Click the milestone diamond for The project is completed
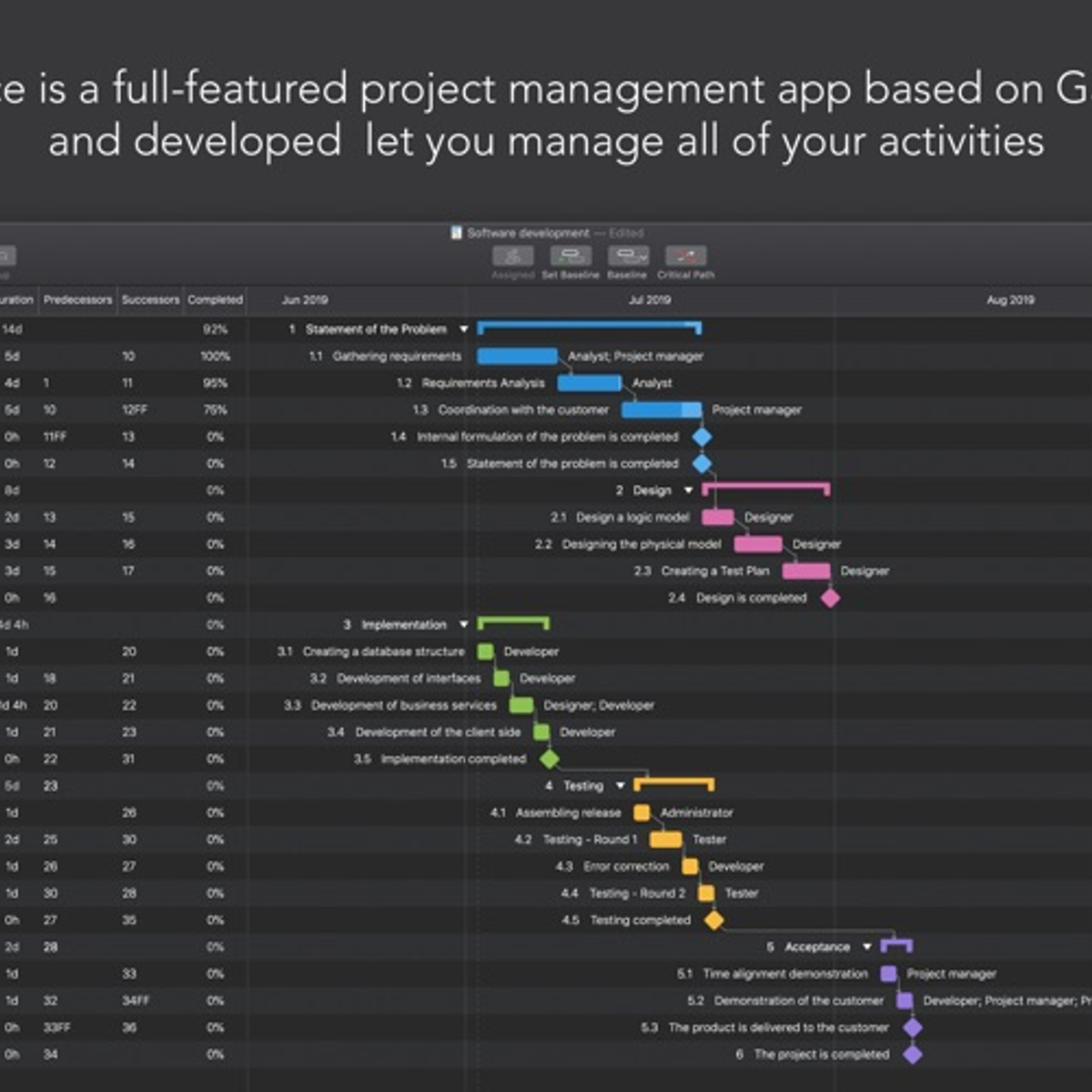The image size is (1092, 1092). coord(911,1054)
